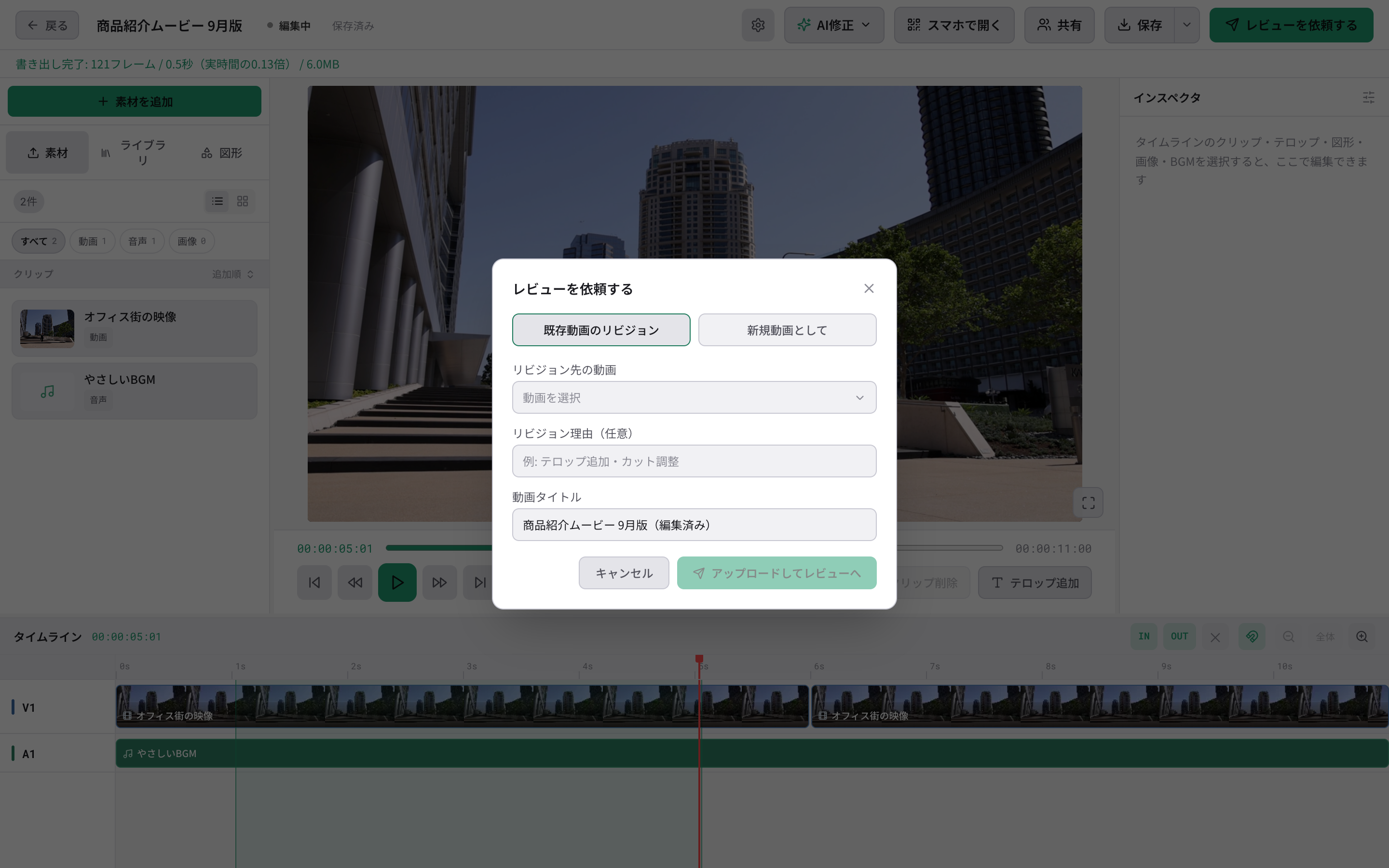
Task: Filter materials by 画像
Action: coord(191,241)
